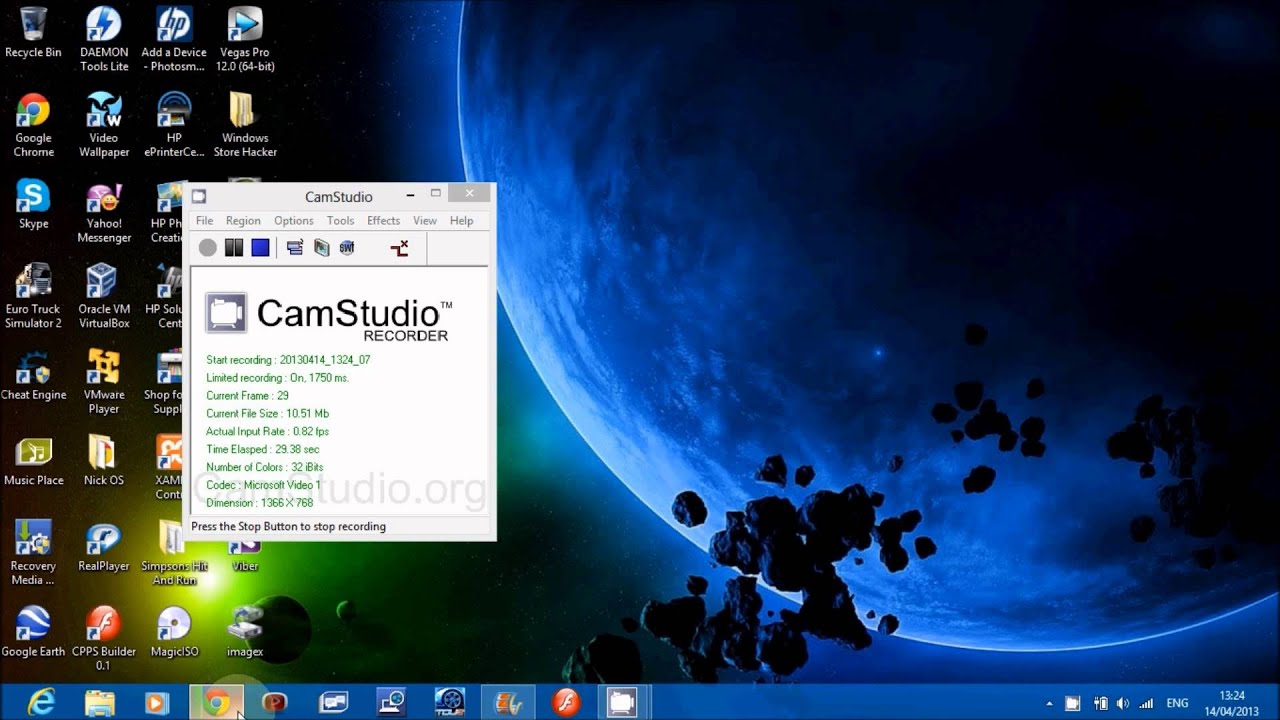This screenshot has width=1280, height=720.
Task: Select the RealPlayer desktop icon
Action: tap(104, 547)
